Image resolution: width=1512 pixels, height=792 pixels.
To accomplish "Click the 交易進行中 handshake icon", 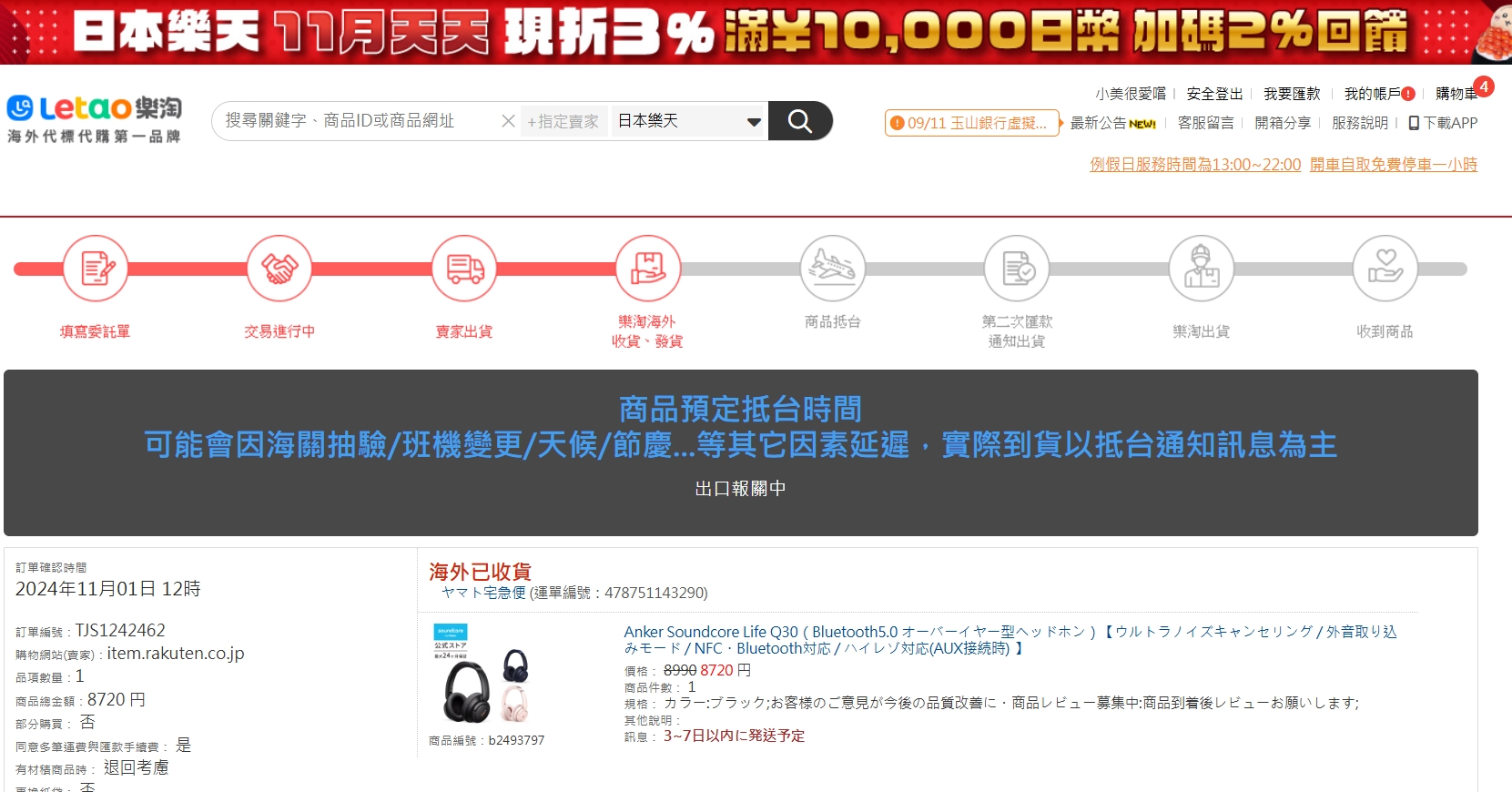I will point(279,269).
